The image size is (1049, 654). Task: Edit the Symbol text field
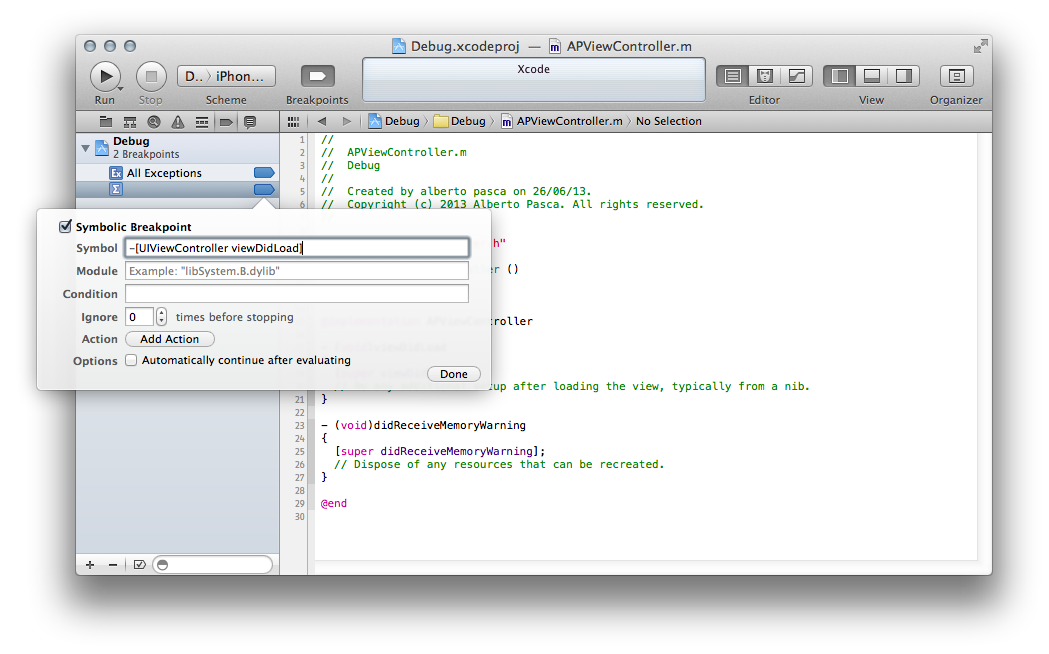click(x=297, y=248)
